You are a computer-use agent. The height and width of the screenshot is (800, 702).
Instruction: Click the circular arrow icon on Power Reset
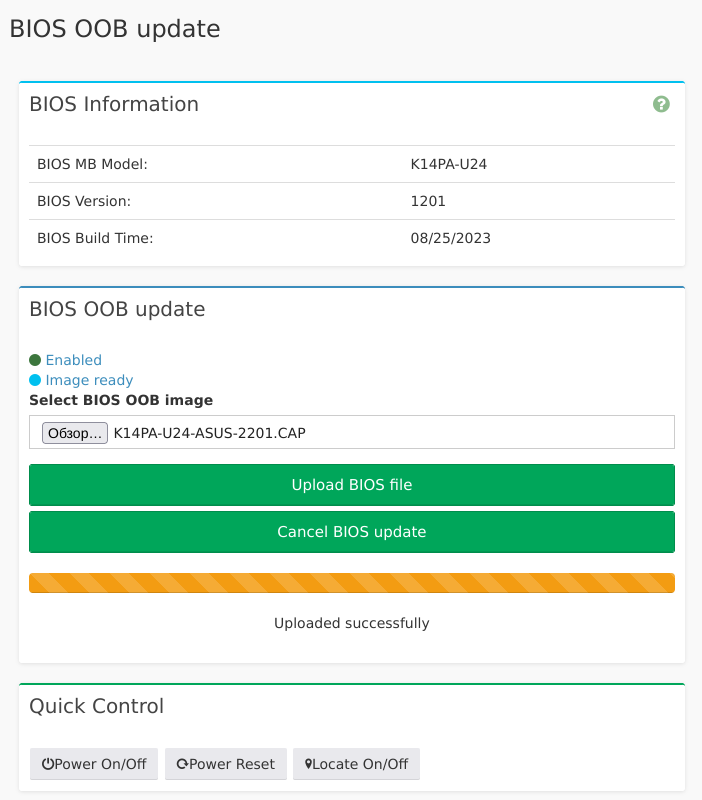click(182, 764)
